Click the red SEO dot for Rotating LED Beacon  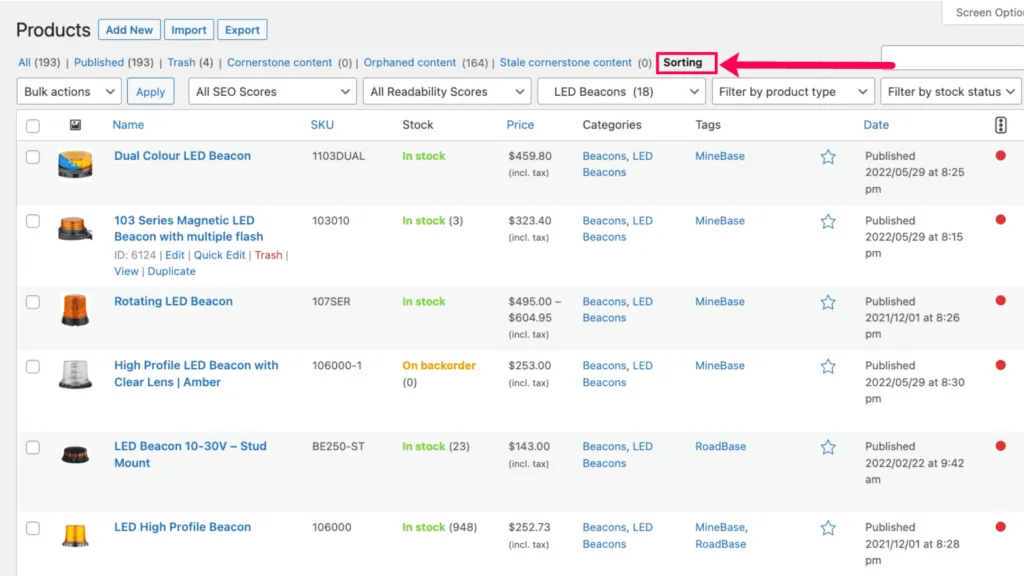click(1000, 300)
